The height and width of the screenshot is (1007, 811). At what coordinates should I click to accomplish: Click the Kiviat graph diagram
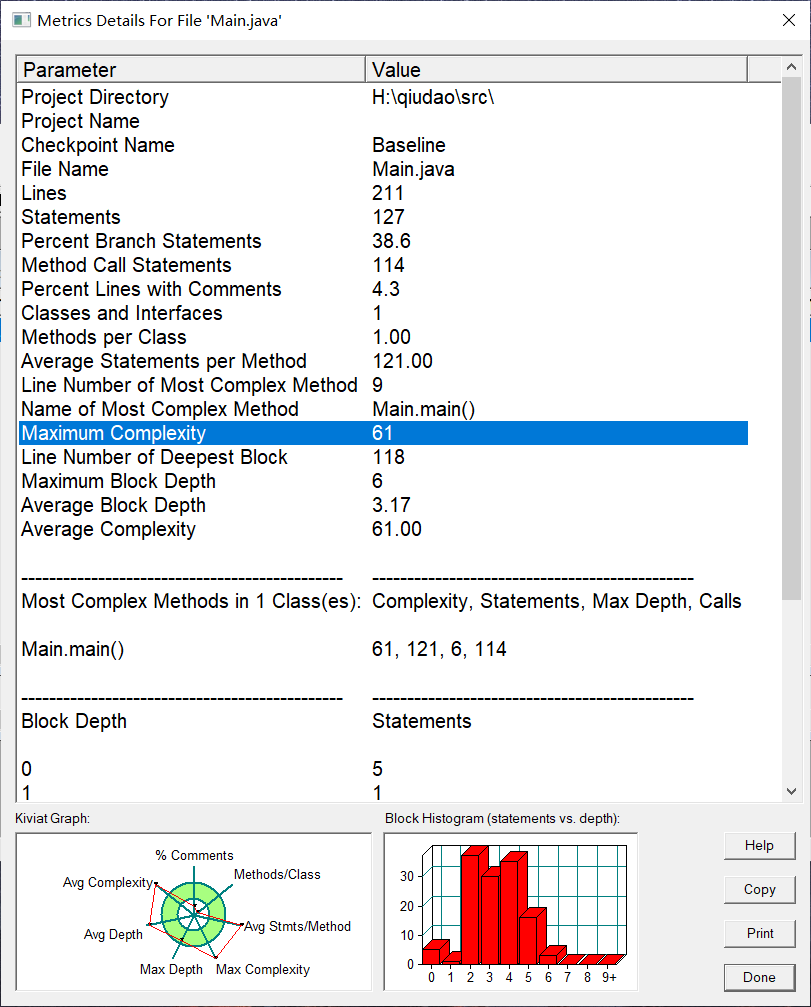click(x=193, y=912)
